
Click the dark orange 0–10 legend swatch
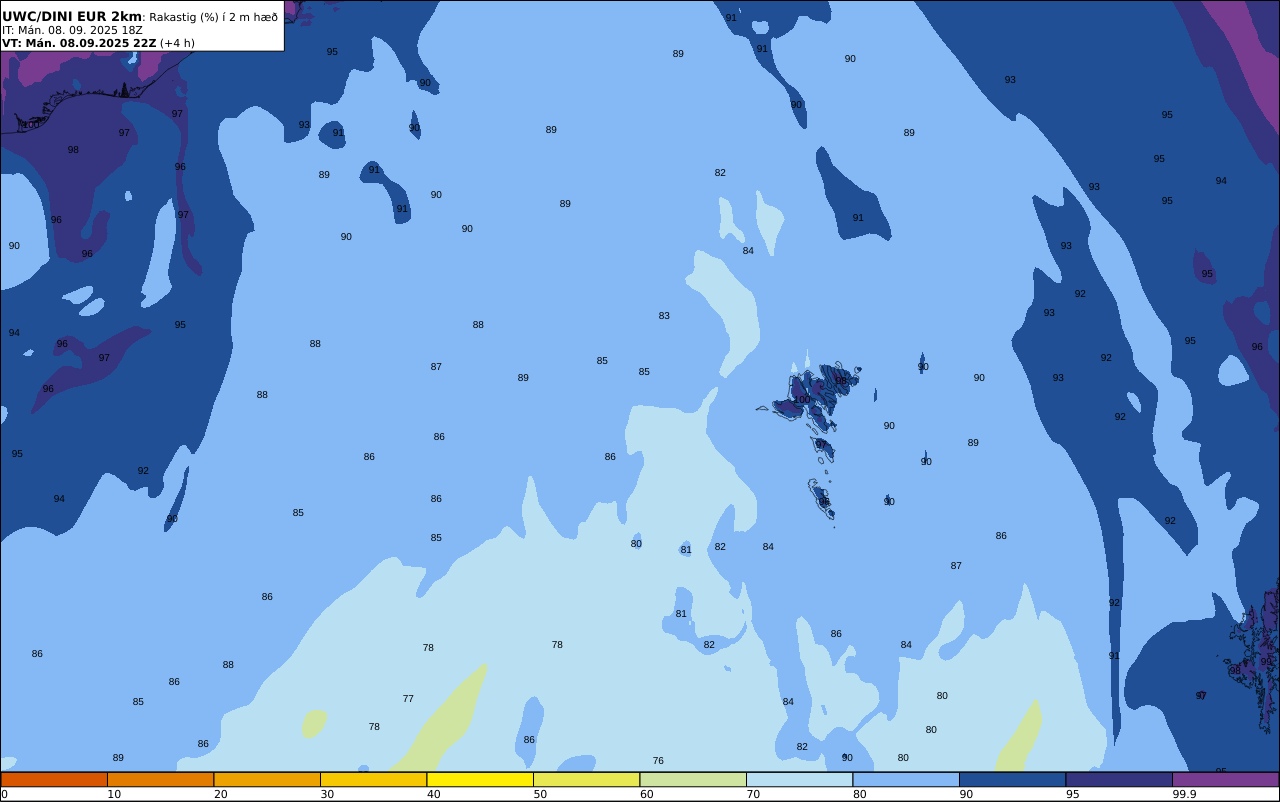[x=54, y=779]
